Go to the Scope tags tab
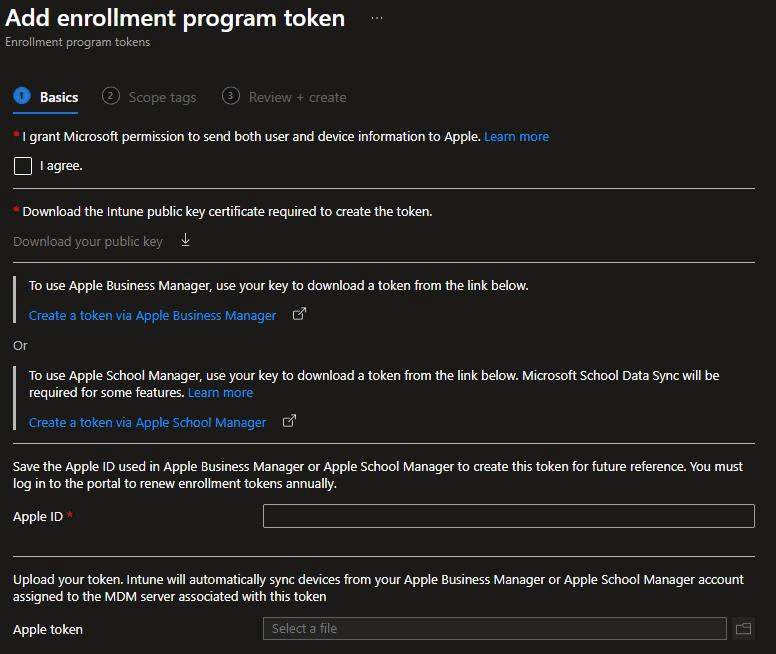The width and height of the screenshot is (776, 654). tap(162, 97)
